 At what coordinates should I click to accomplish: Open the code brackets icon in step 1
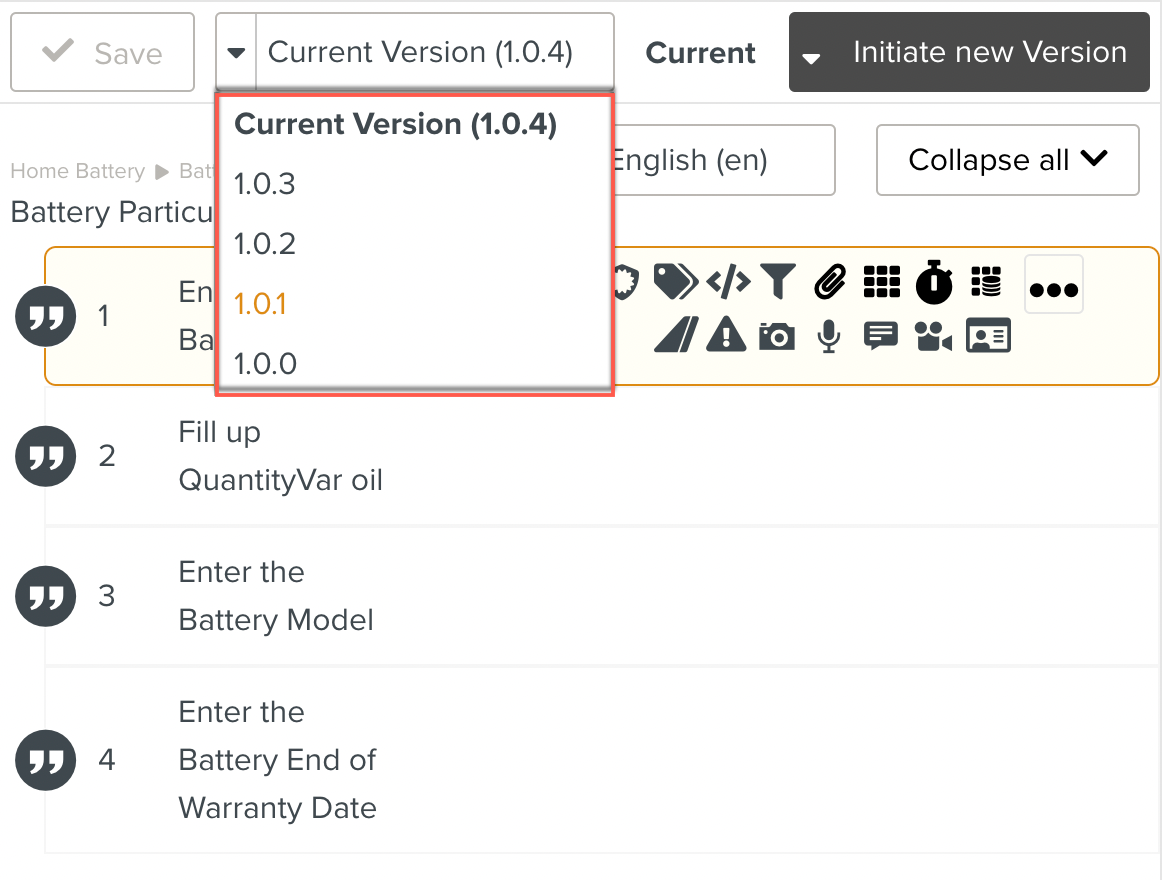tap(728, 283)
